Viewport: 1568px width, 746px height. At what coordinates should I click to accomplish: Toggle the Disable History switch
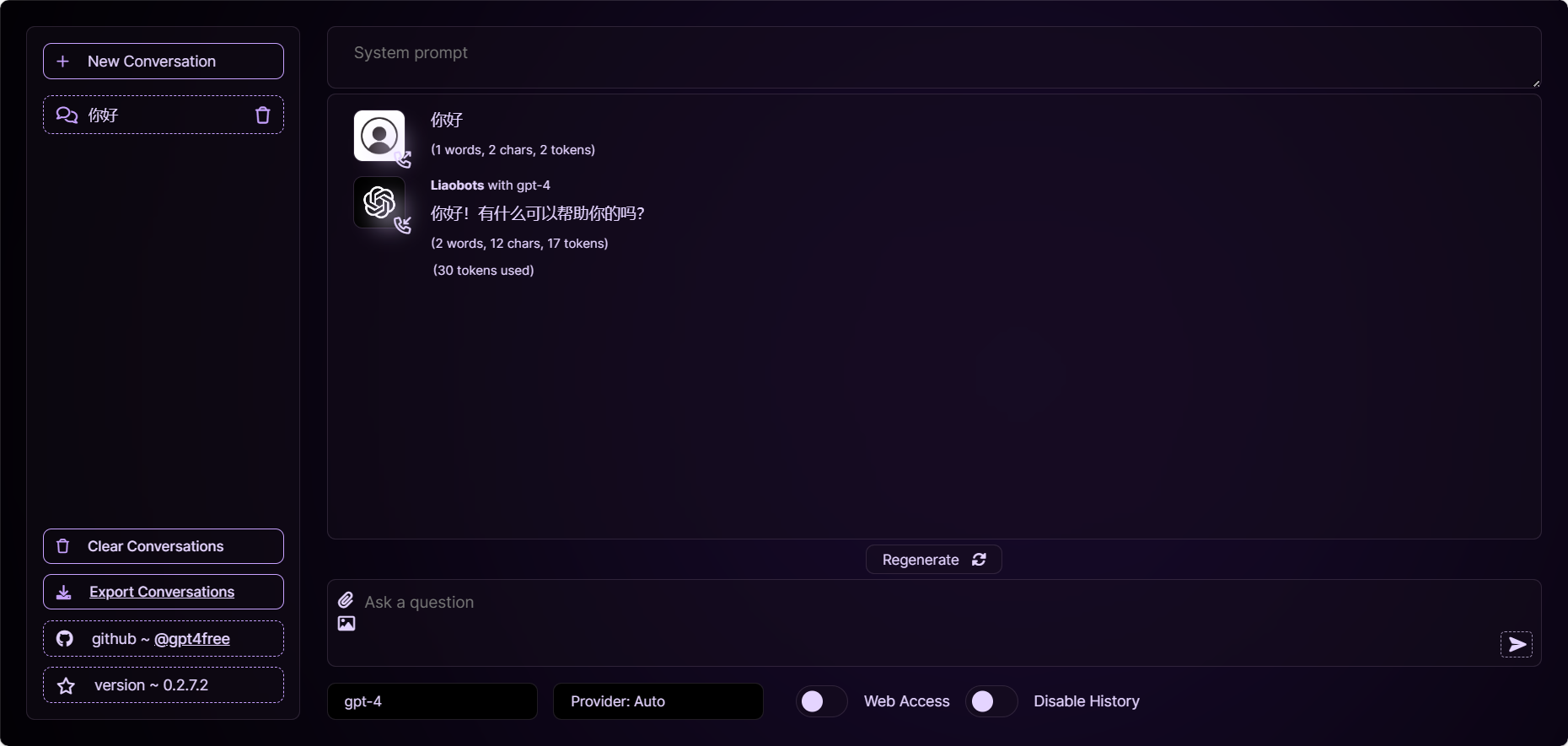[992, 701]
